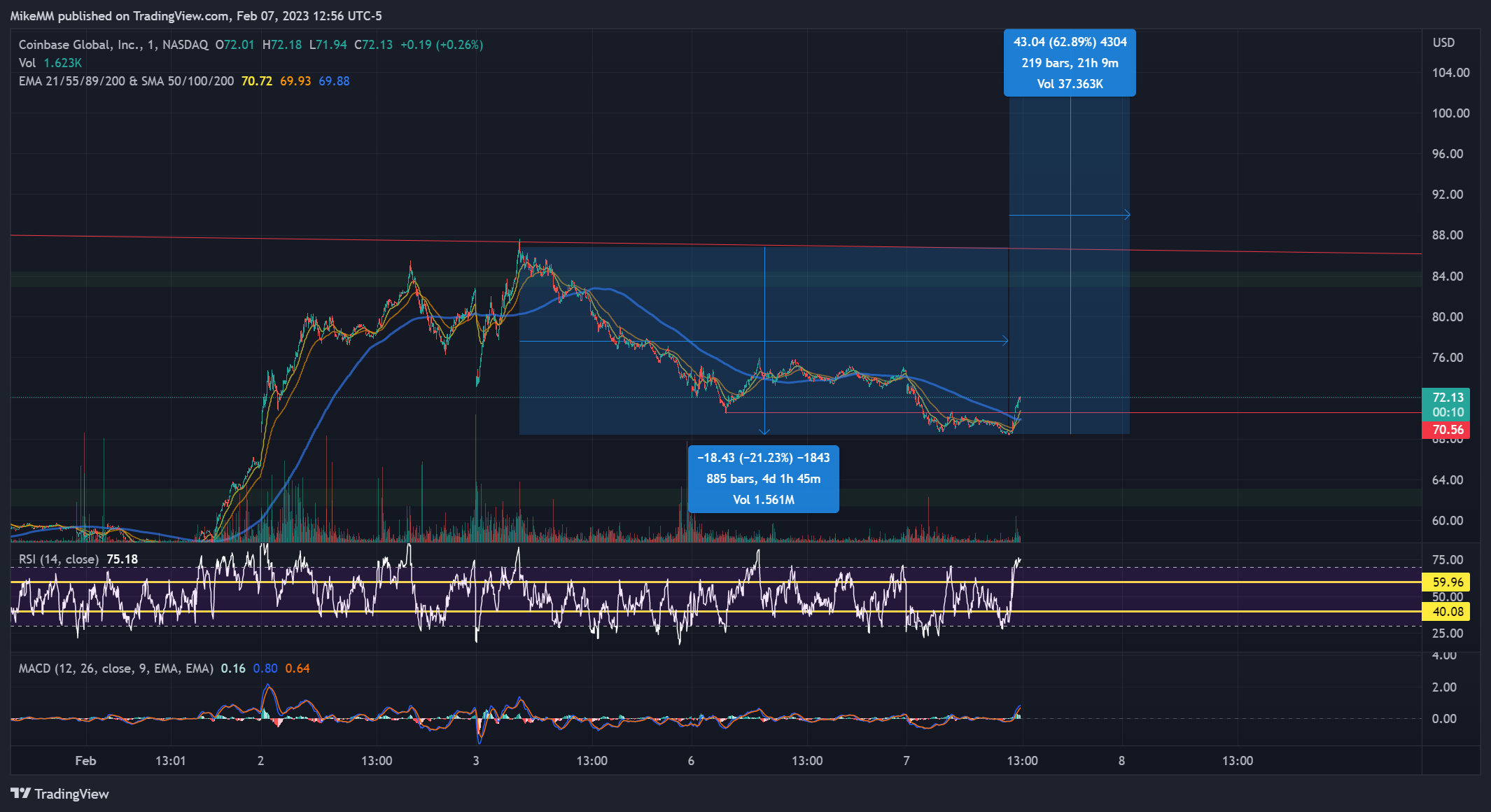Click the red price tag 70.56

[x=1446, y=429]
